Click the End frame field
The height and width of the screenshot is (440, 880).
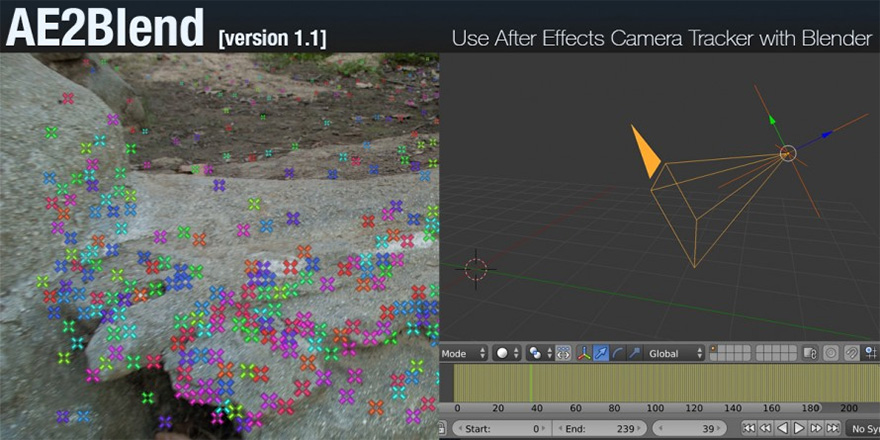click(601, 429)
